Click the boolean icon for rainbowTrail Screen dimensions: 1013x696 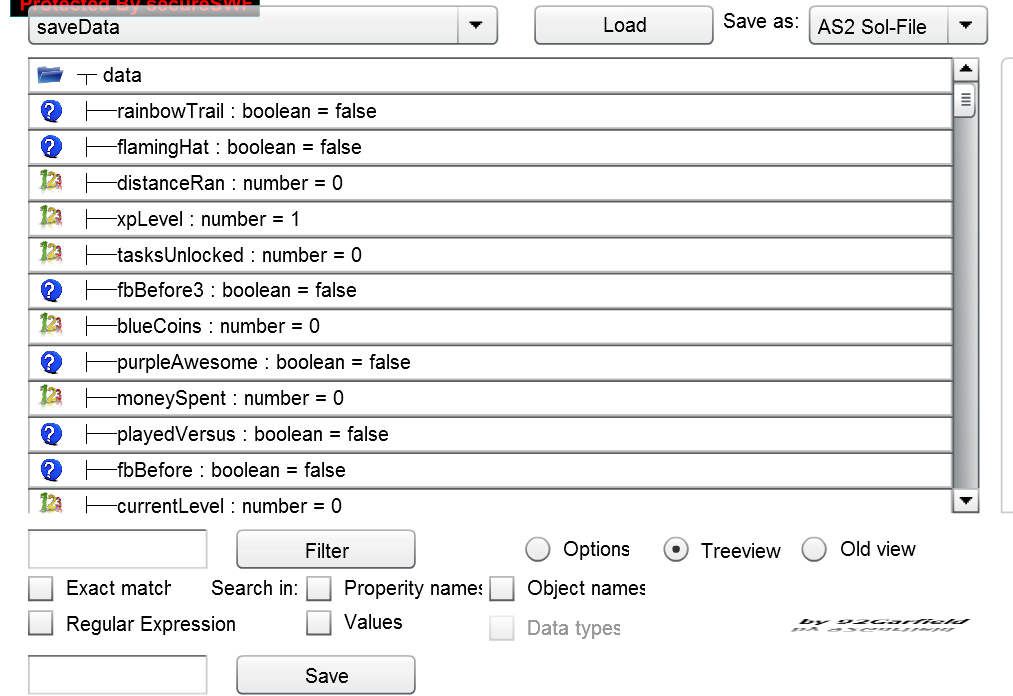tap(51, 111)
